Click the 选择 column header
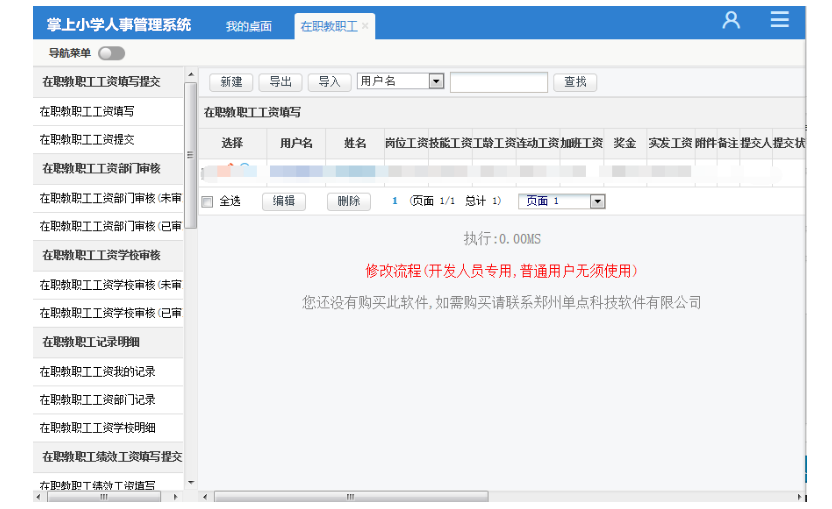832x509 pixels. 232,143
